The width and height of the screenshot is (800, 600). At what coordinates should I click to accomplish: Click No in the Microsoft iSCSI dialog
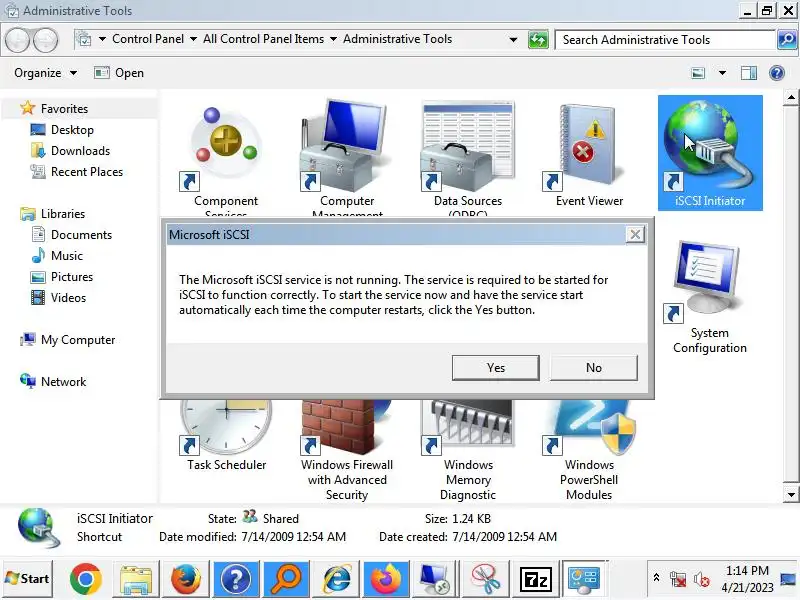(x=594, y=368)
